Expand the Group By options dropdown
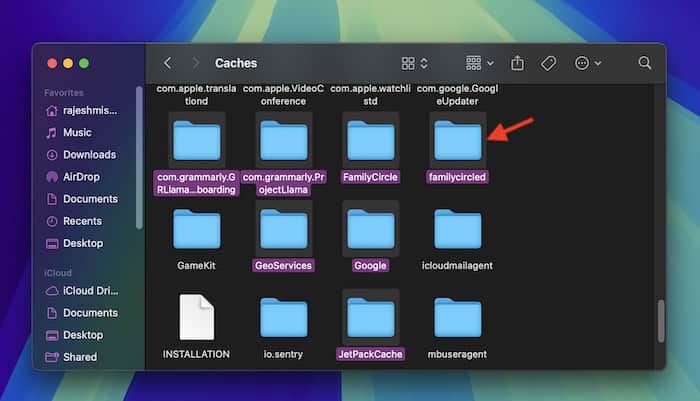 (480, 63)
